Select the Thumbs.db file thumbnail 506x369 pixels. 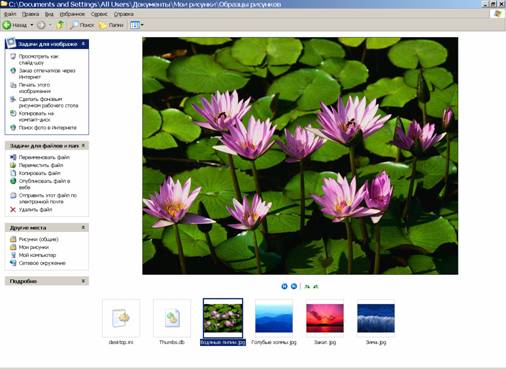[x=172, y=318]
